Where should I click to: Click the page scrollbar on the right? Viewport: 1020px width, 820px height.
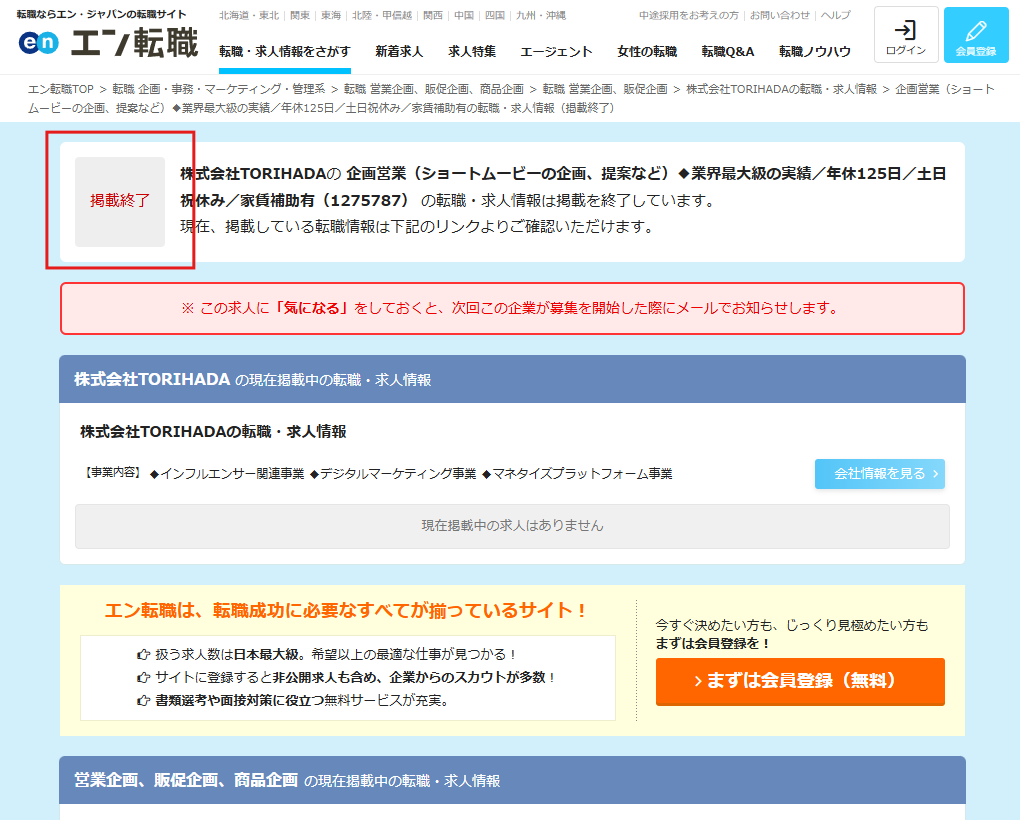[1014, 400]
